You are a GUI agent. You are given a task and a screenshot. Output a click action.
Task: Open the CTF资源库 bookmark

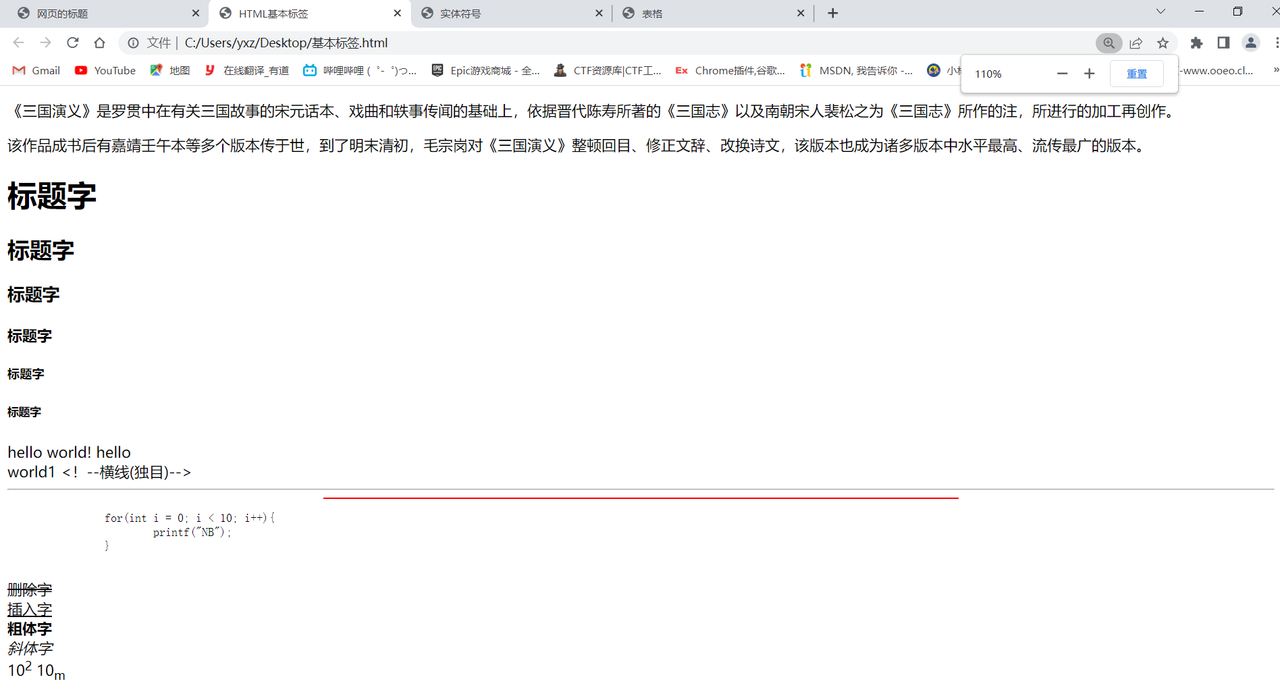(608, 71)
